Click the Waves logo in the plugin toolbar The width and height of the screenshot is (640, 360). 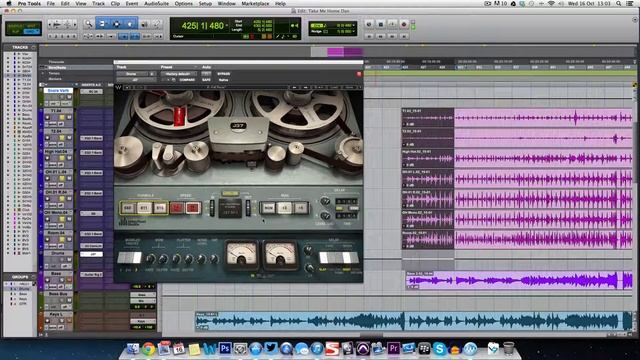(118, 87)
